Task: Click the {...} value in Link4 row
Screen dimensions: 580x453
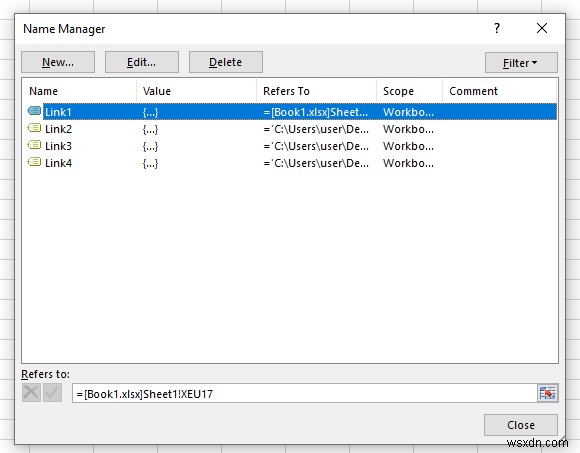Action: (x=151, y=163)
